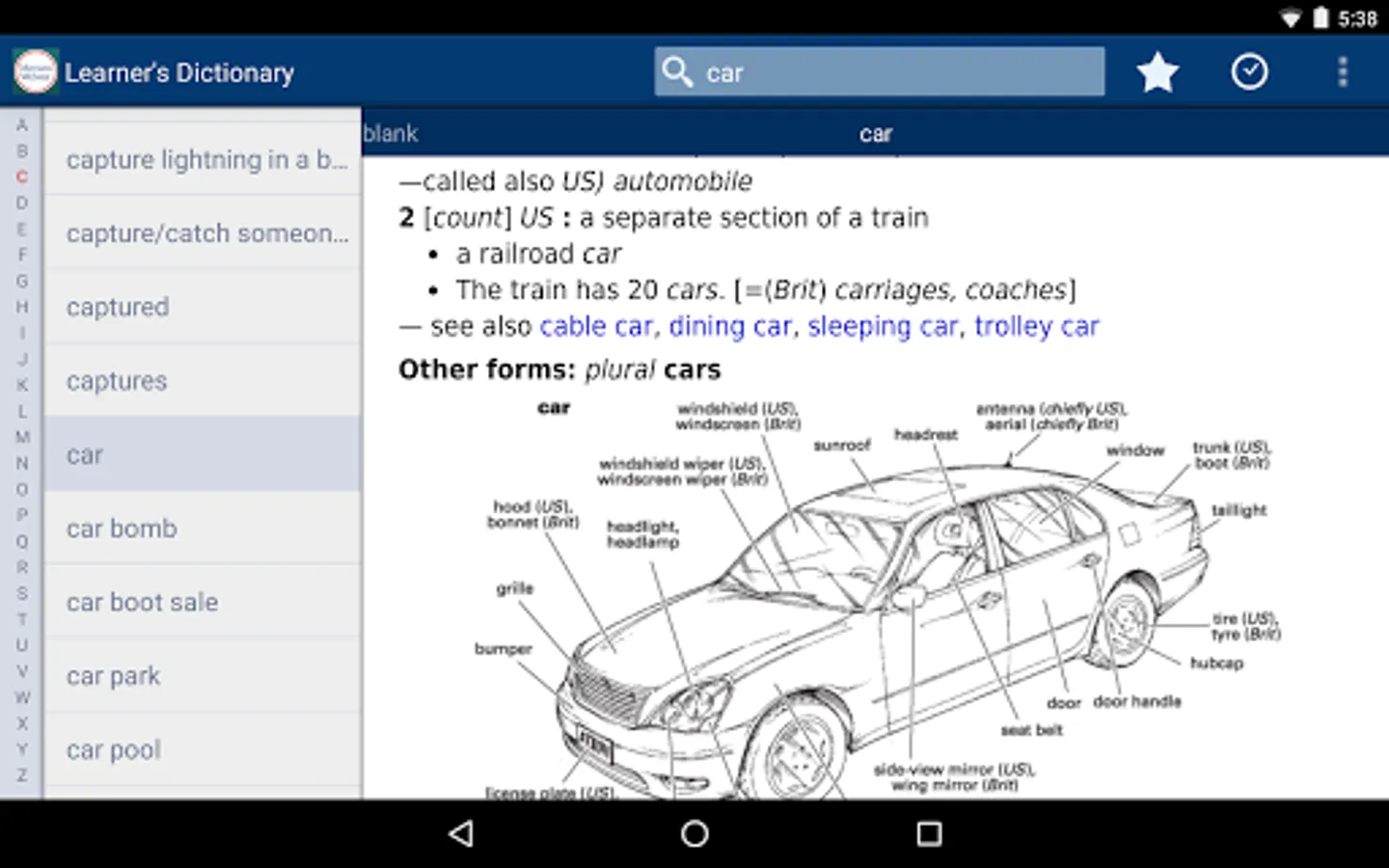
Task: Select the 'car park' entry
Action: tap(203, 675)
